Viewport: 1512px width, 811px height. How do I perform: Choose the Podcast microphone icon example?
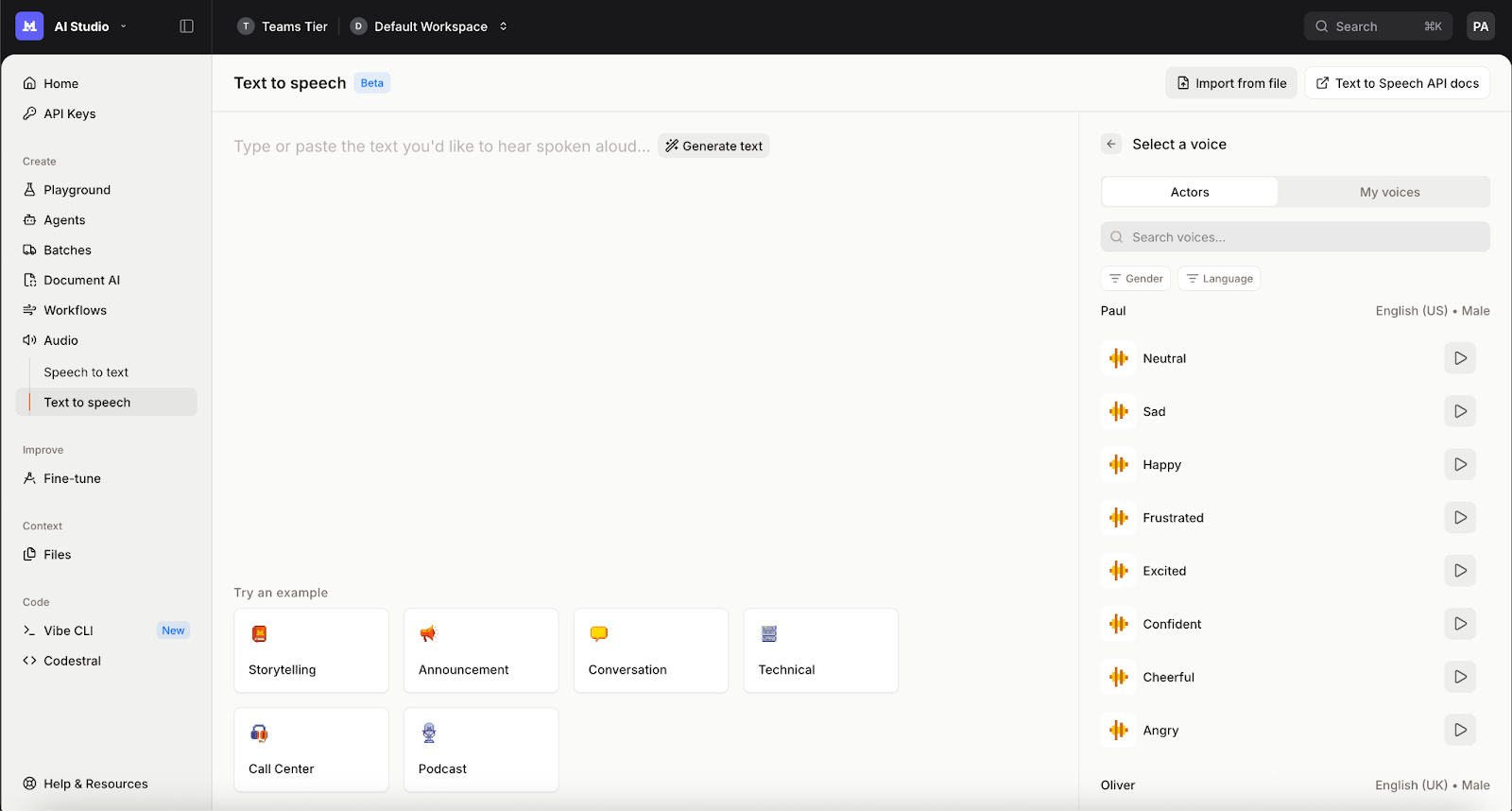click(429, 733)
